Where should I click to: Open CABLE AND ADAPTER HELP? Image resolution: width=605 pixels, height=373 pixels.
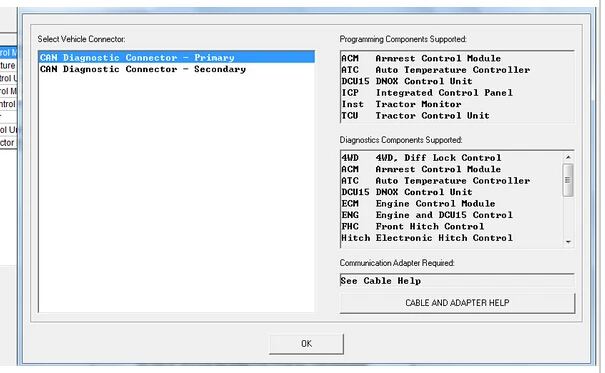[x=457, y=303]
